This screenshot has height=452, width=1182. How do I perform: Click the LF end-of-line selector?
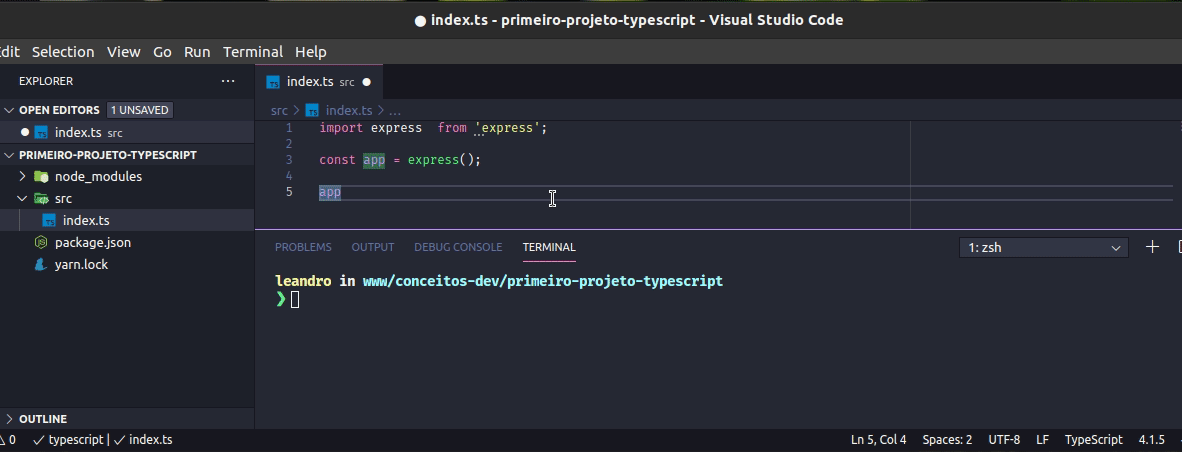coord(1043,440)
